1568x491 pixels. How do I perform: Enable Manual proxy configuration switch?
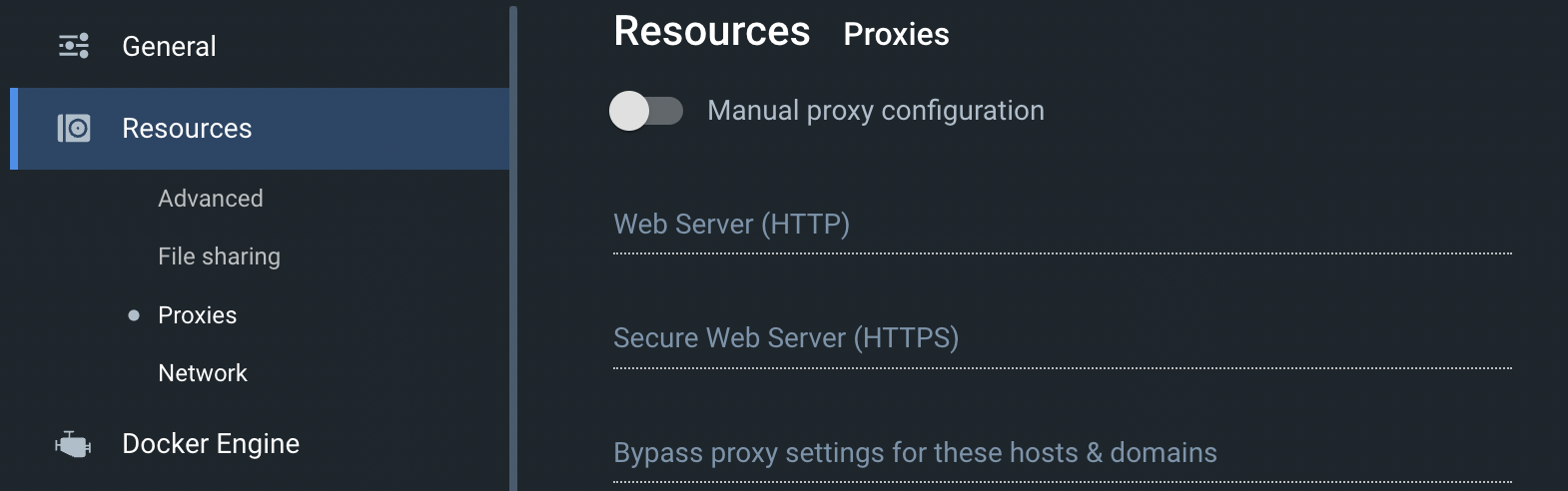[x=646, y=111]
